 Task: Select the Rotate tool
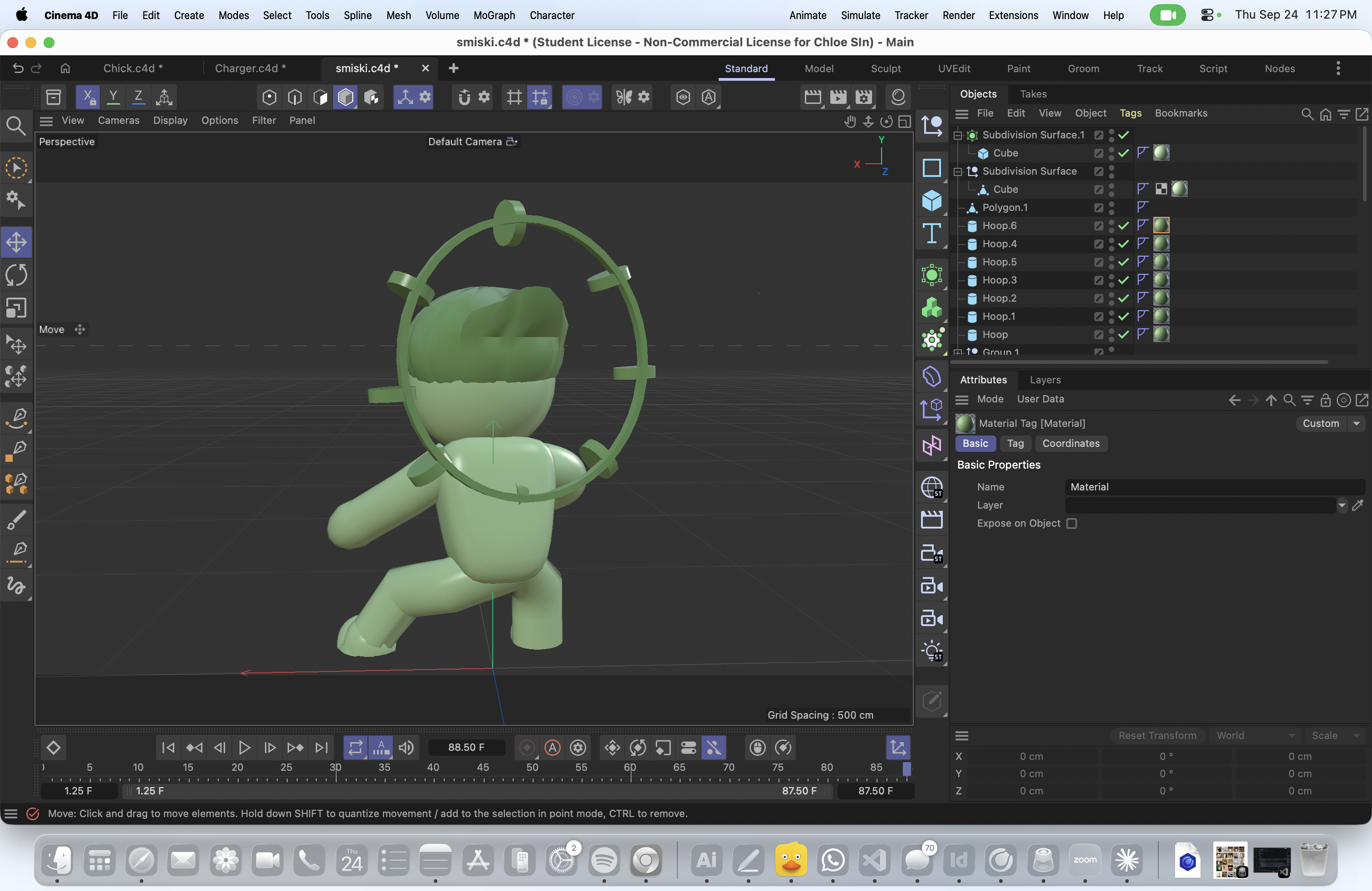coord(16,275)
